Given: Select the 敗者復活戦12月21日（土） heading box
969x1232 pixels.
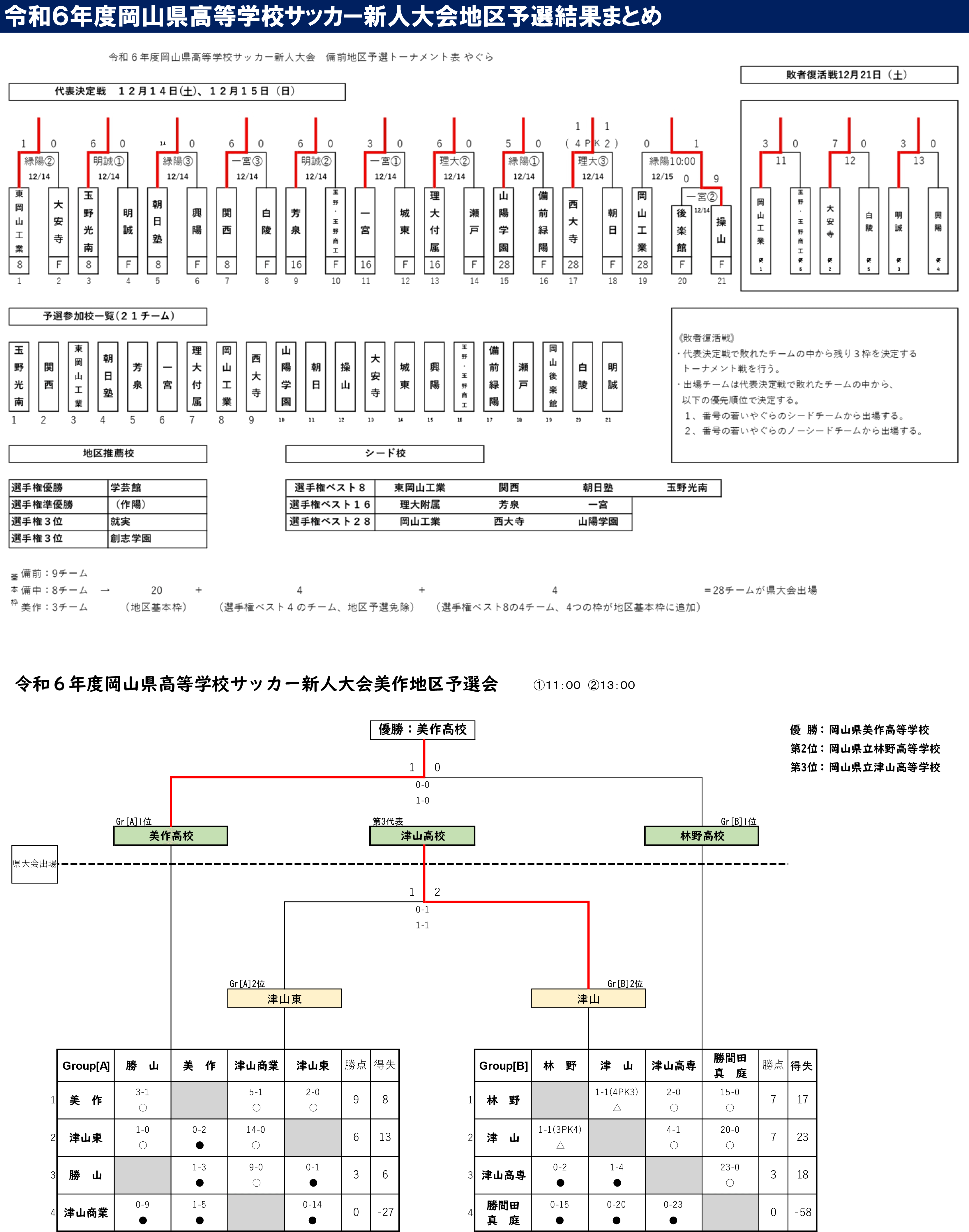Looking at the screenshot, I should click(x=849, y=75).
